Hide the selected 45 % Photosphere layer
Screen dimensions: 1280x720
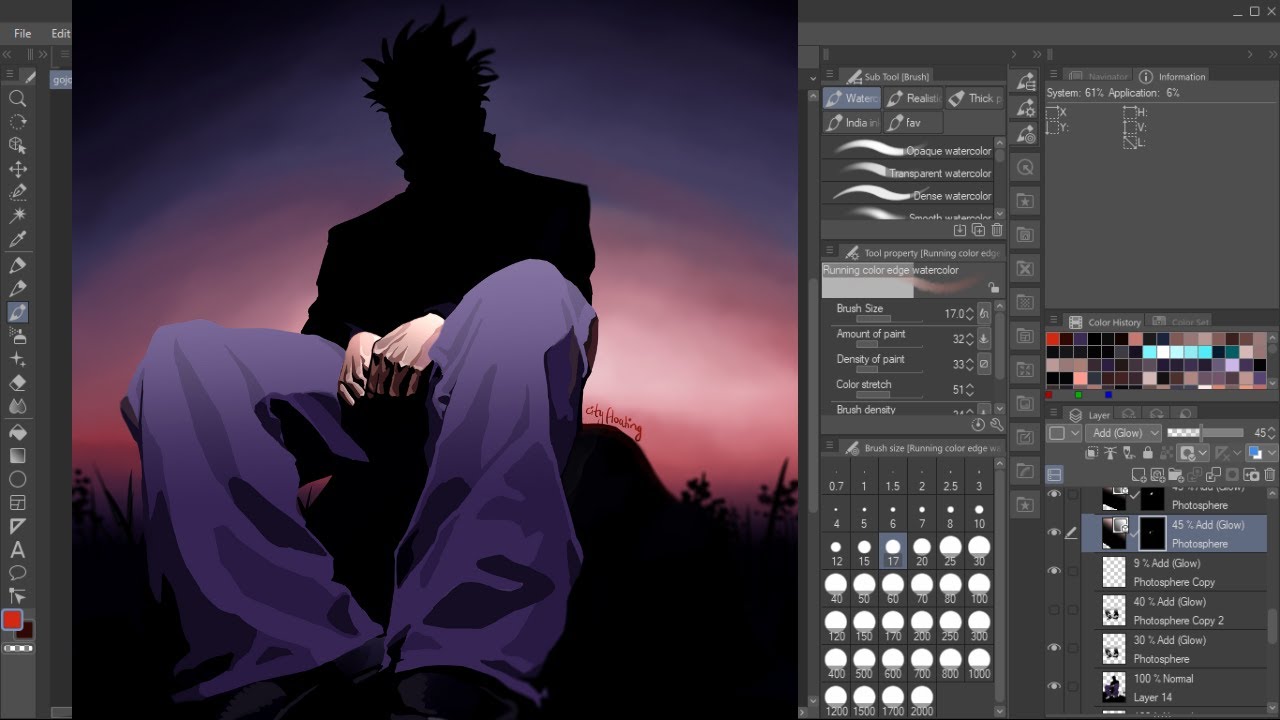(x=1054, y=533)
